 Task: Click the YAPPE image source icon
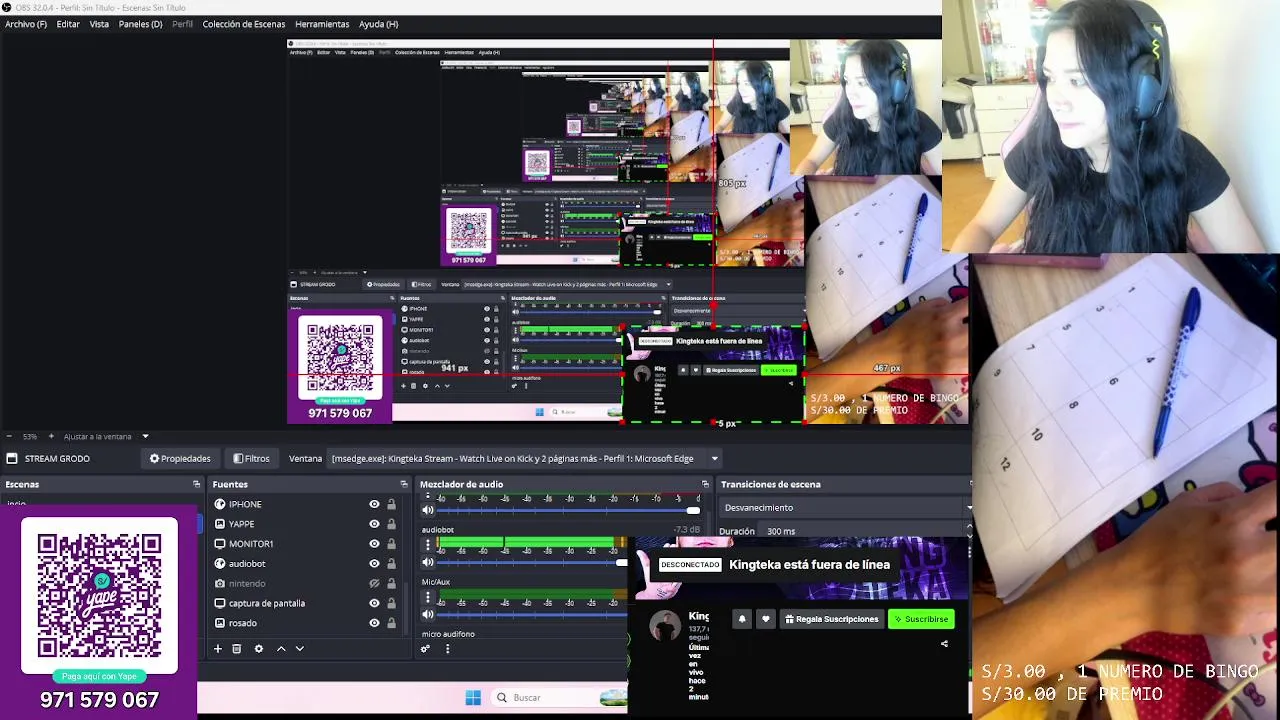click(x=220, y=524)
